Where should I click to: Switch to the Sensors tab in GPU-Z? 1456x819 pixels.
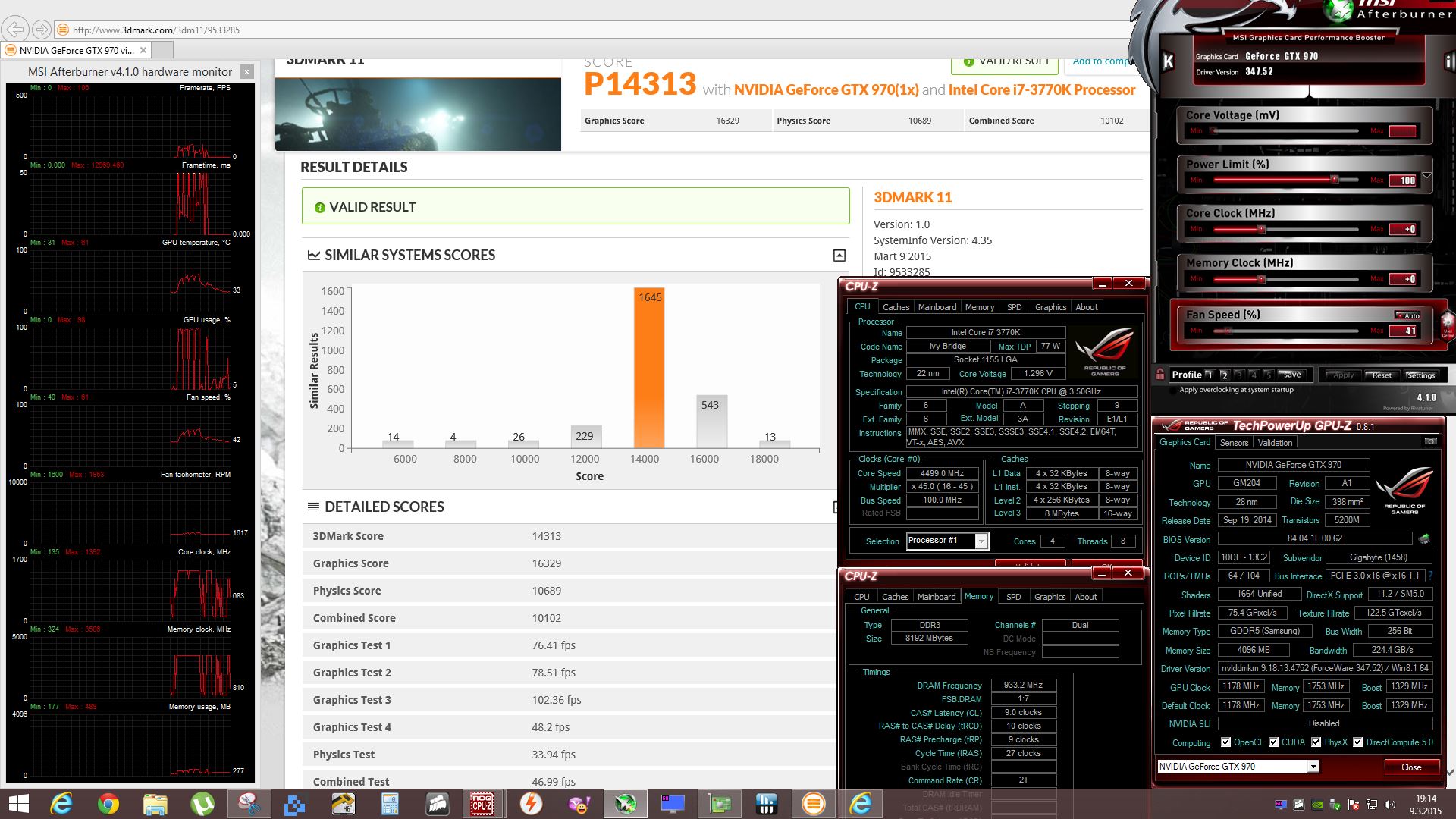tap(1234, 443)
